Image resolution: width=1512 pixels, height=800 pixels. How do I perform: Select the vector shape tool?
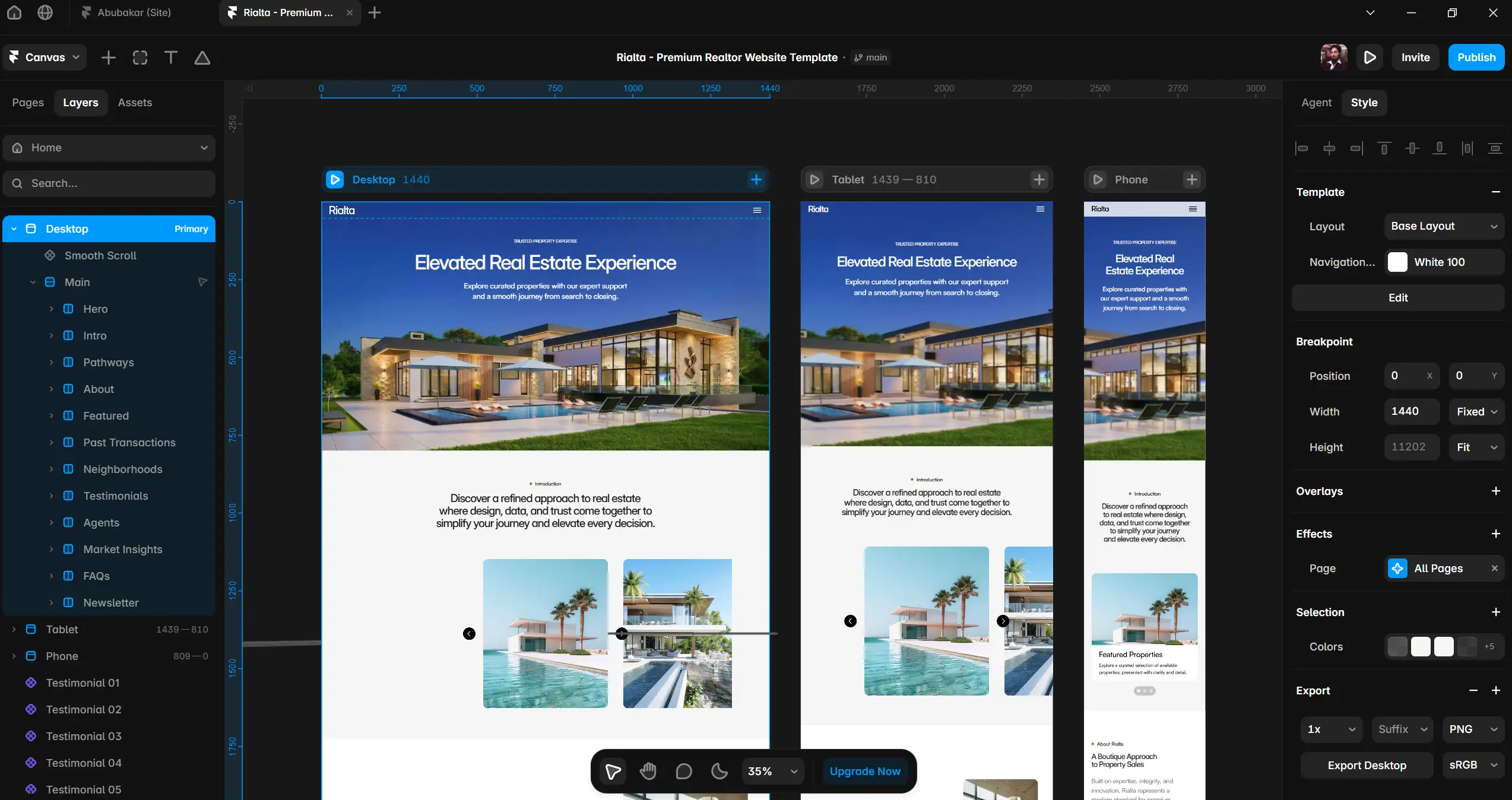pos(202,58)
